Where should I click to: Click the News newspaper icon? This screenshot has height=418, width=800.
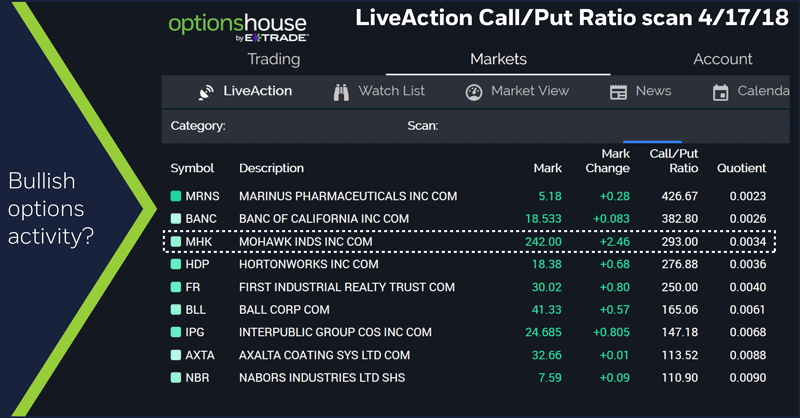coord(618,92)
